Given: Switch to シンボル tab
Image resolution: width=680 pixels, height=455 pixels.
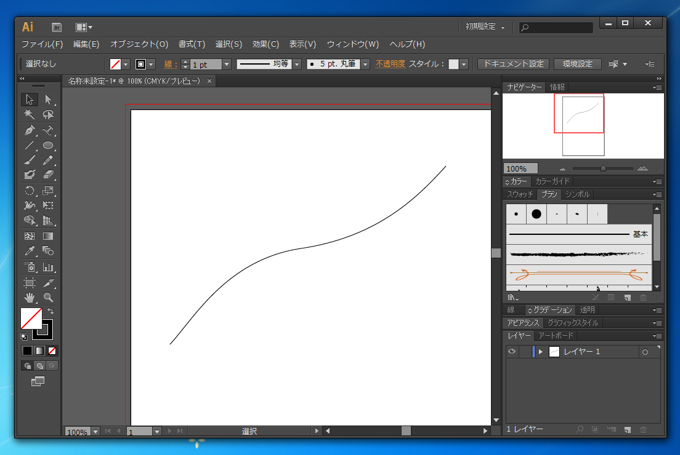Looking at the screenshot, I should 578,194.
